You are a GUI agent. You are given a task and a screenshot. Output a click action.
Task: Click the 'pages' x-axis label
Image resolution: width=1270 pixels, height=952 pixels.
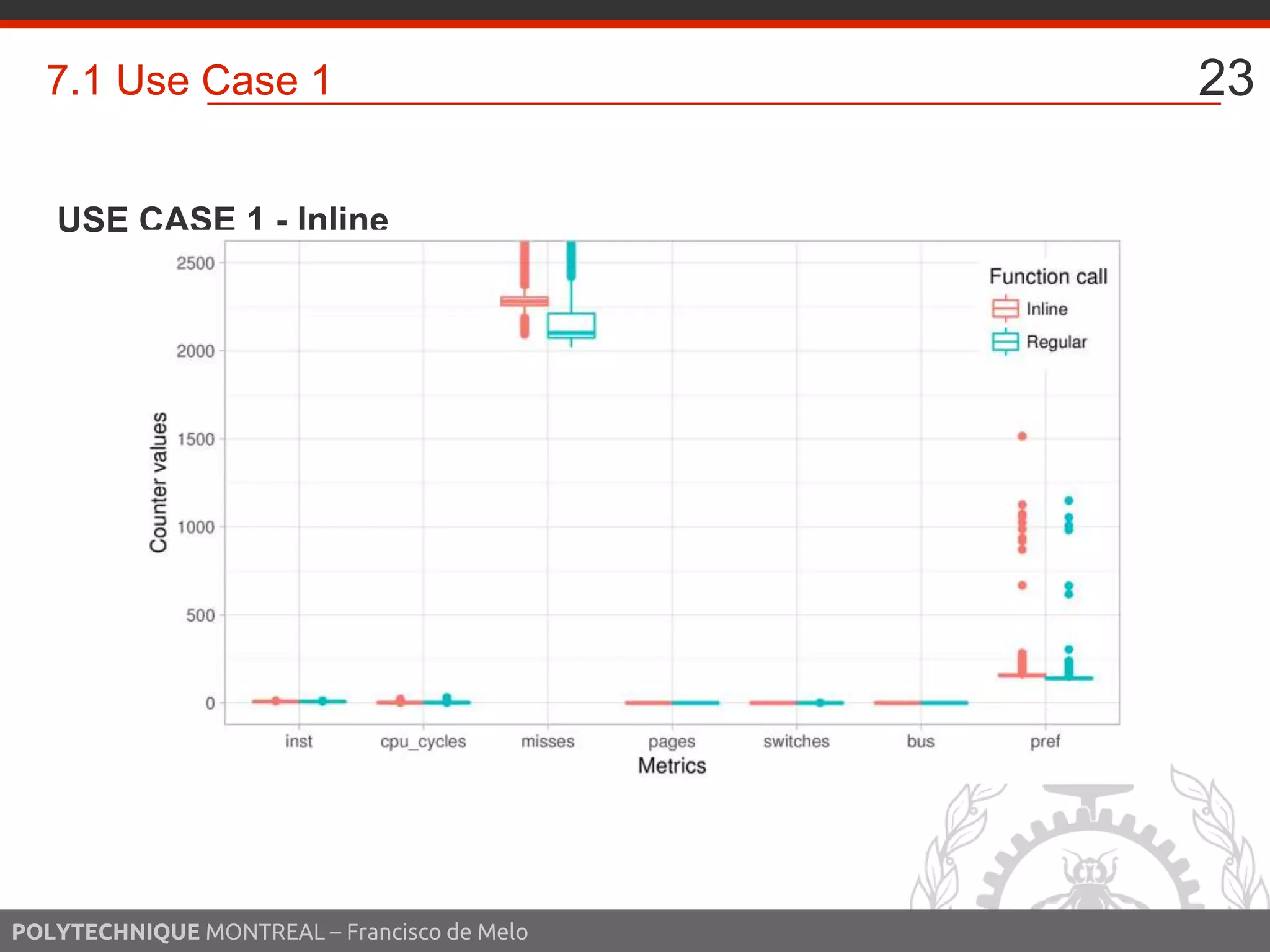click(x=672, y=743)
